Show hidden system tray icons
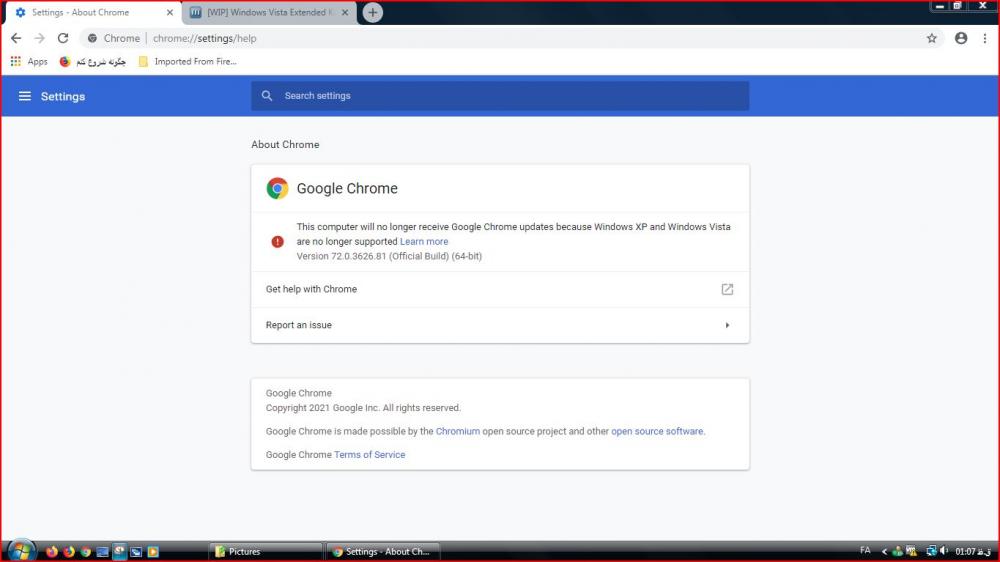1000x562 pixels. tap(884, 551)
